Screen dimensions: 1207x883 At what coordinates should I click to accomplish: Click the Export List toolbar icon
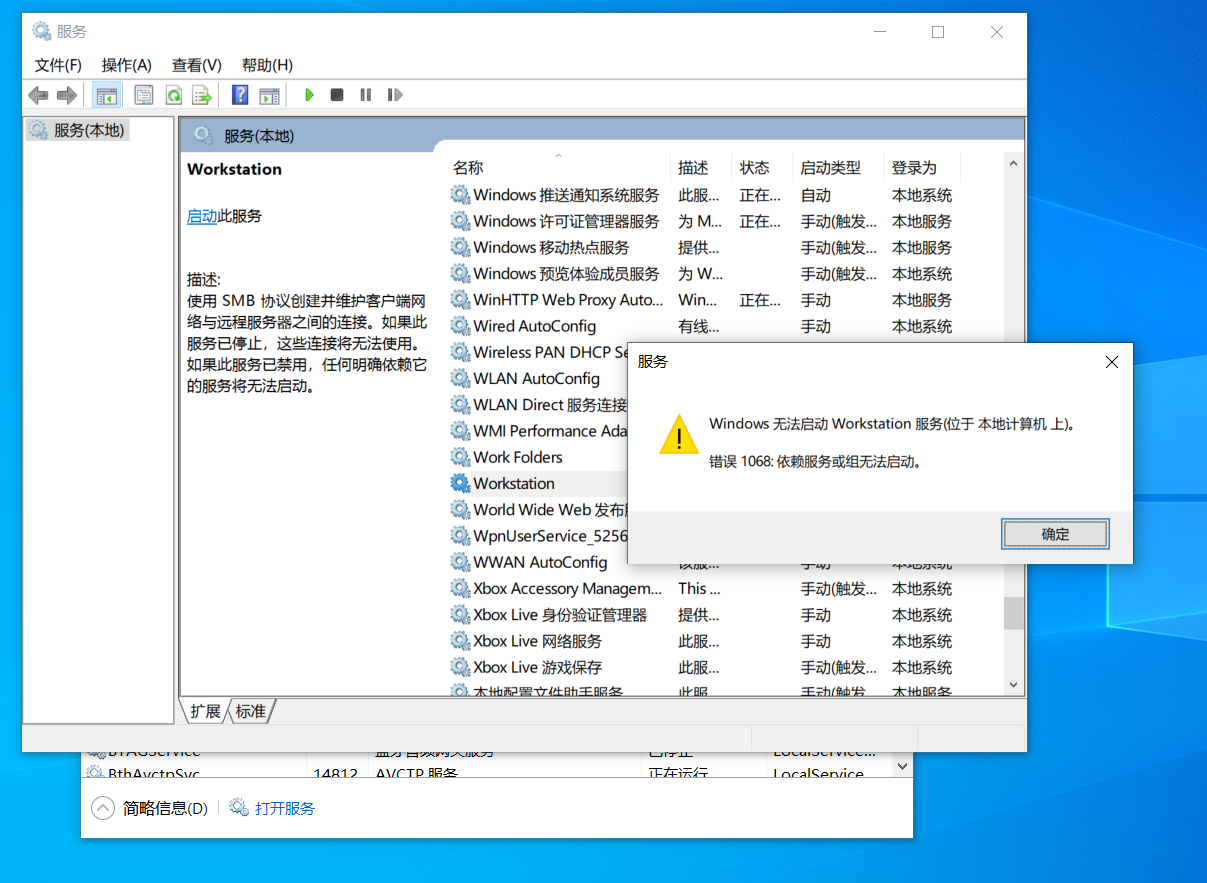tap(202, 95)
